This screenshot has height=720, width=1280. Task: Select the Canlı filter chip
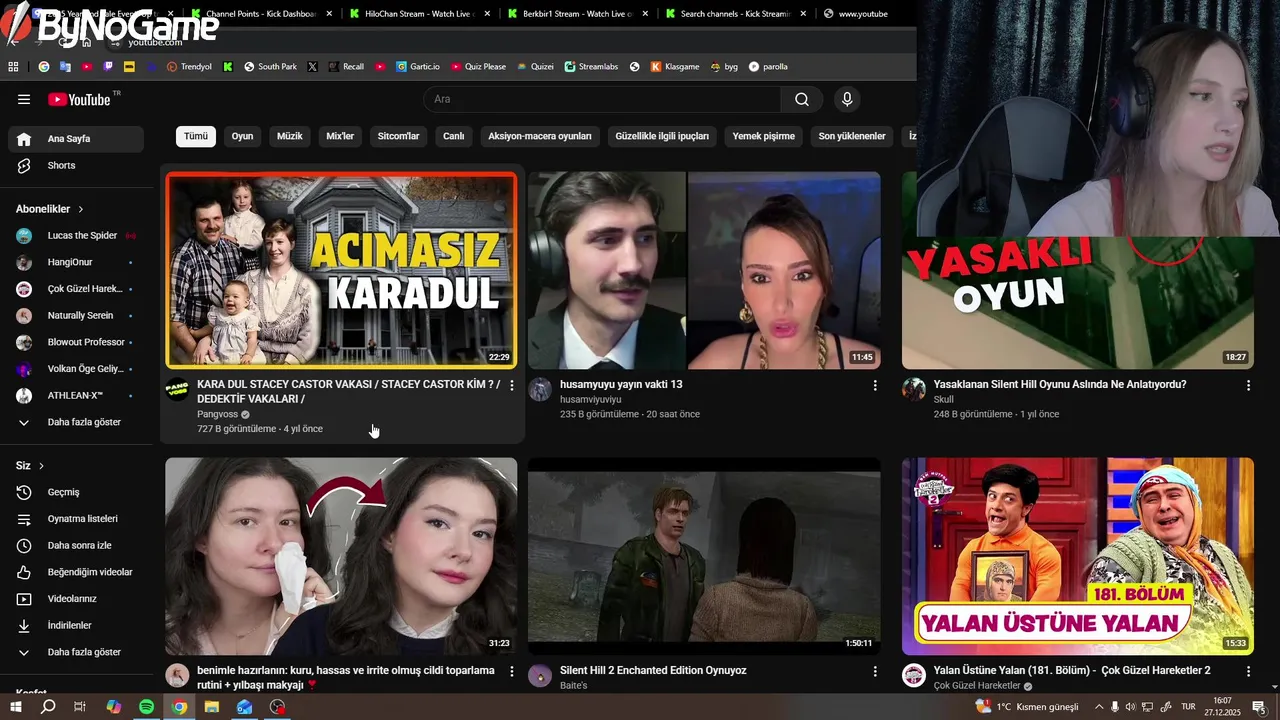pyautogui.click(x=454, y=136)
